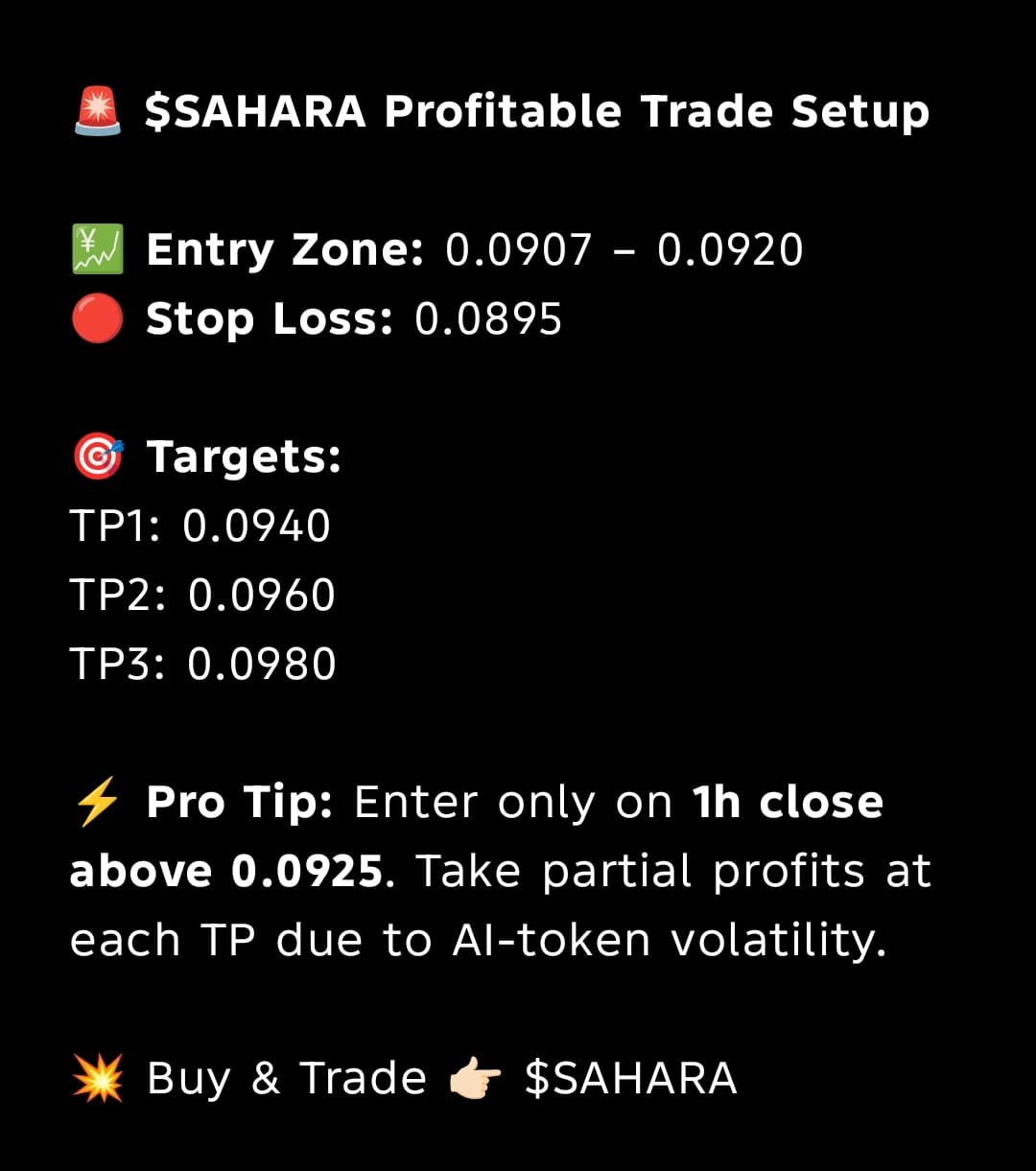Click the red circle Stop Loss icon

point(98,318)
